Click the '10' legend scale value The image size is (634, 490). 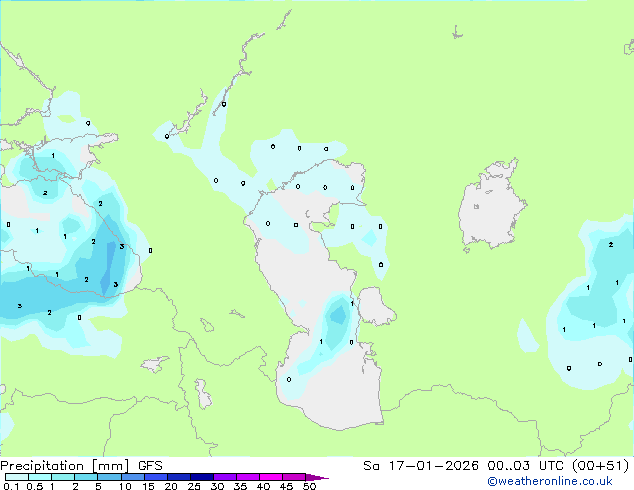(125, 486)
